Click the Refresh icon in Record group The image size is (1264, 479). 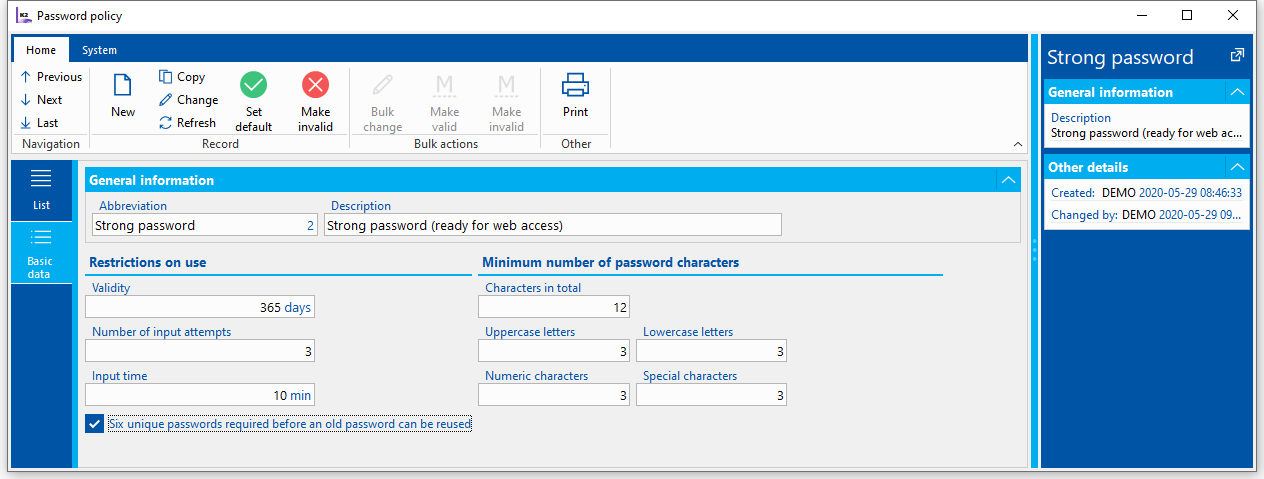tap(166, 123)
